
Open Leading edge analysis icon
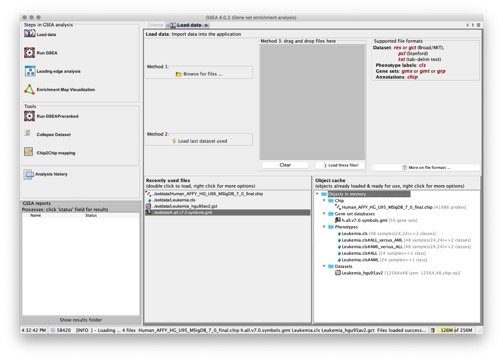[x=30, y=71]
